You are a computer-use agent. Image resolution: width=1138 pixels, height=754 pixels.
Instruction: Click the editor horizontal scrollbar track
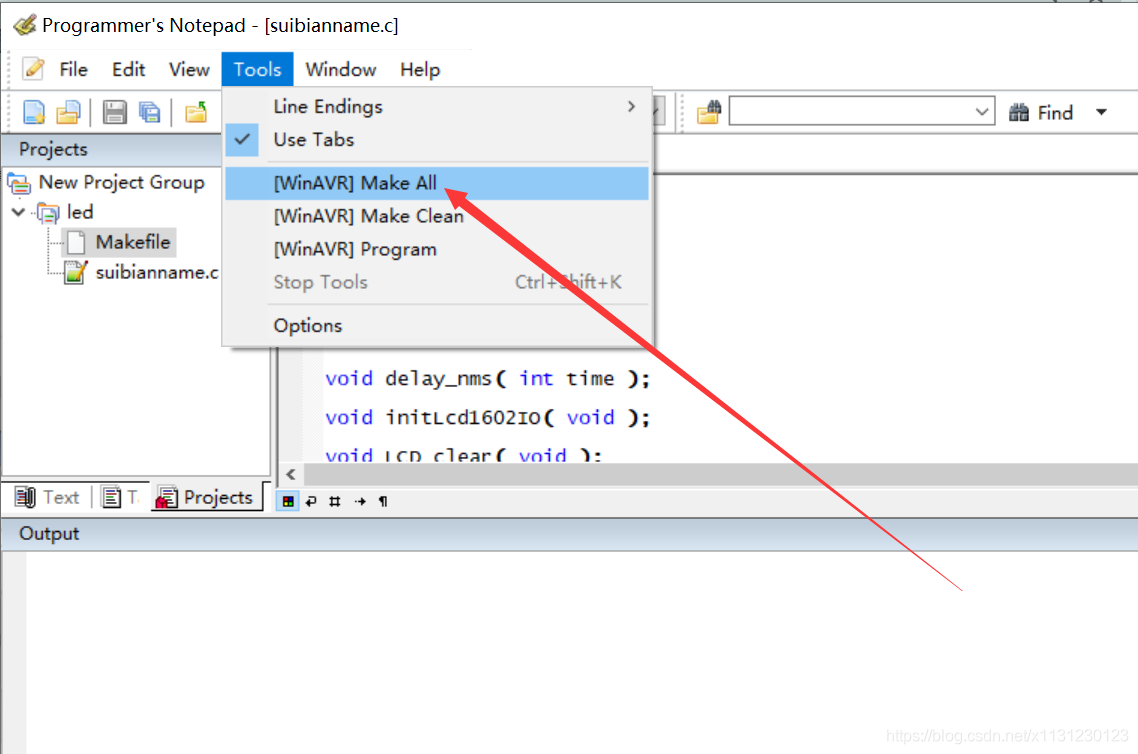click(x=720, y=475)
